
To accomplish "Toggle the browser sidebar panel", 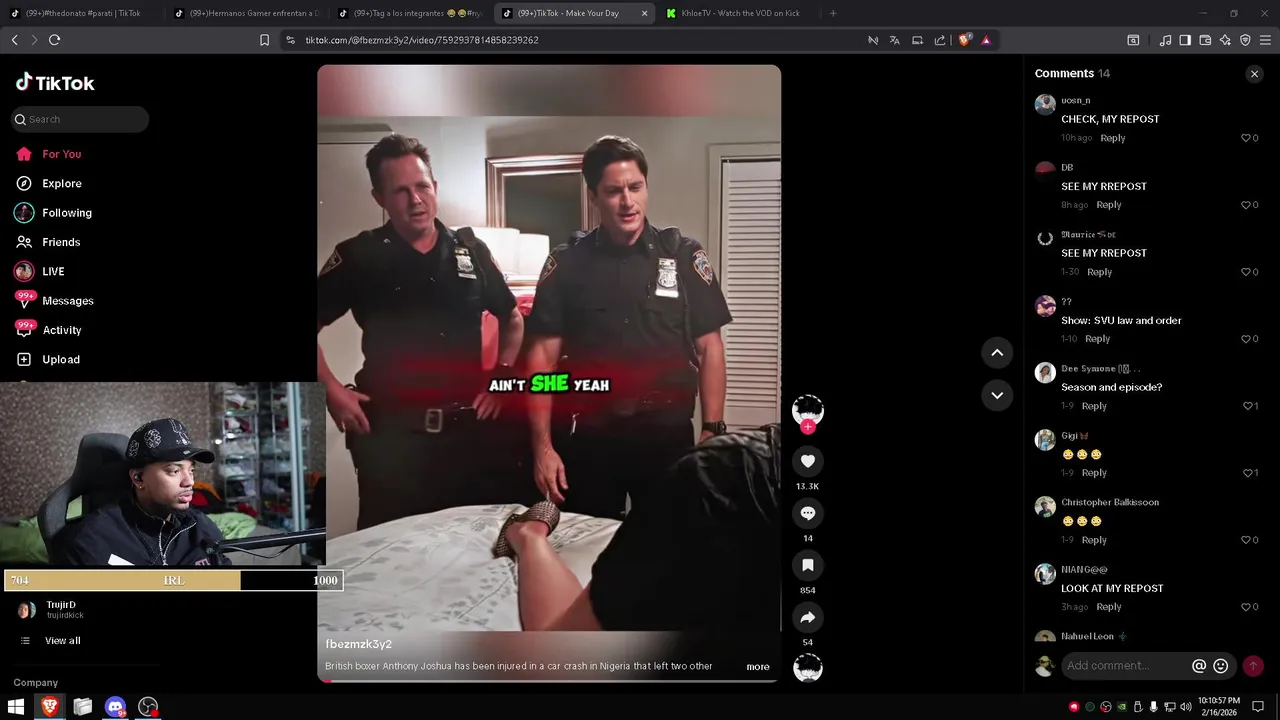I will coord(1185,40).
